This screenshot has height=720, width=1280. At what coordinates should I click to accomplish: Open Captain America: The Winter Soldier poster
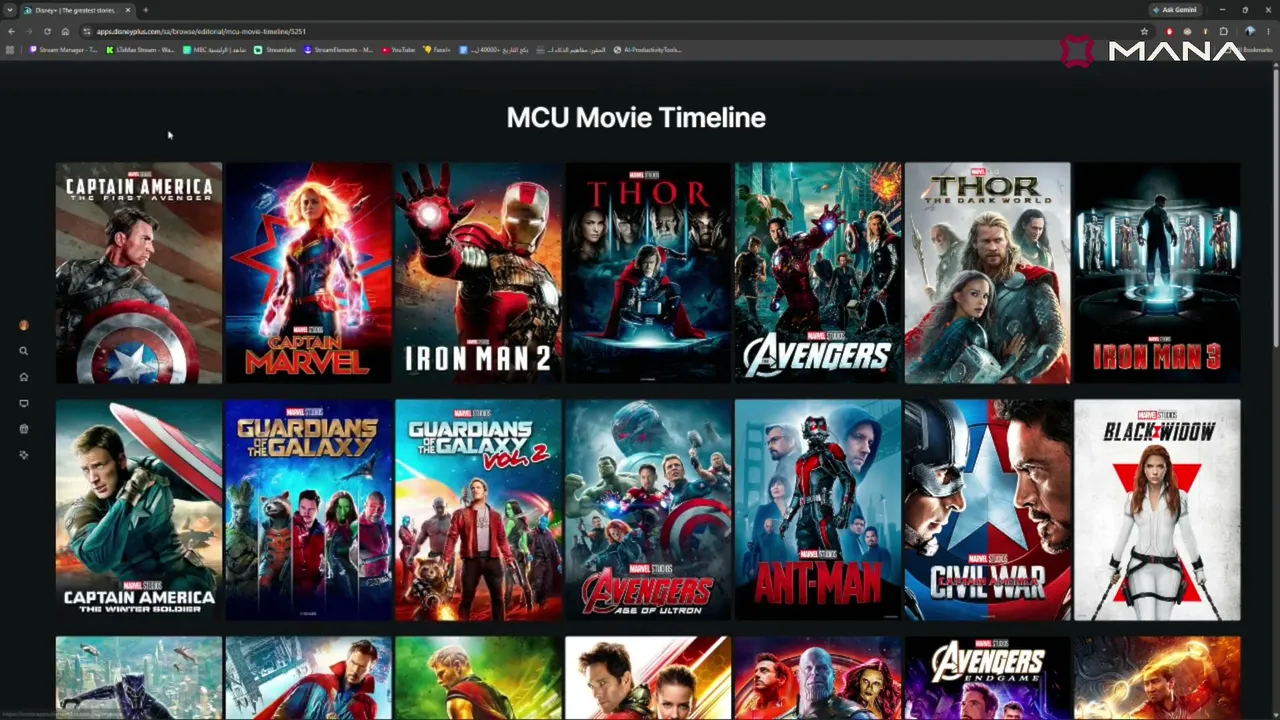(x=139, y=510)
